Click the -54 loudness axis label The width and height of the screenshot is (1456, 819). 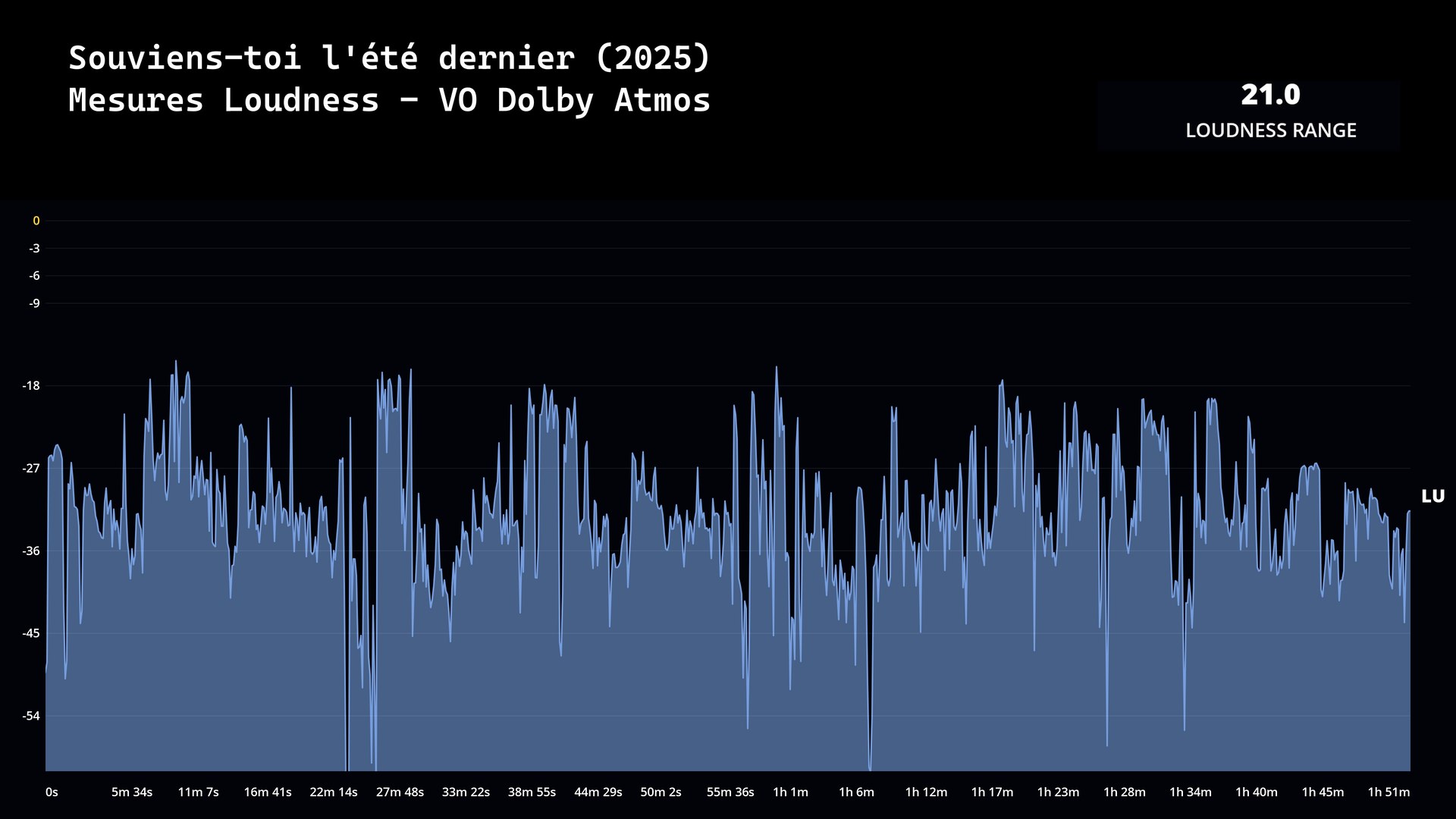point(31,716)
